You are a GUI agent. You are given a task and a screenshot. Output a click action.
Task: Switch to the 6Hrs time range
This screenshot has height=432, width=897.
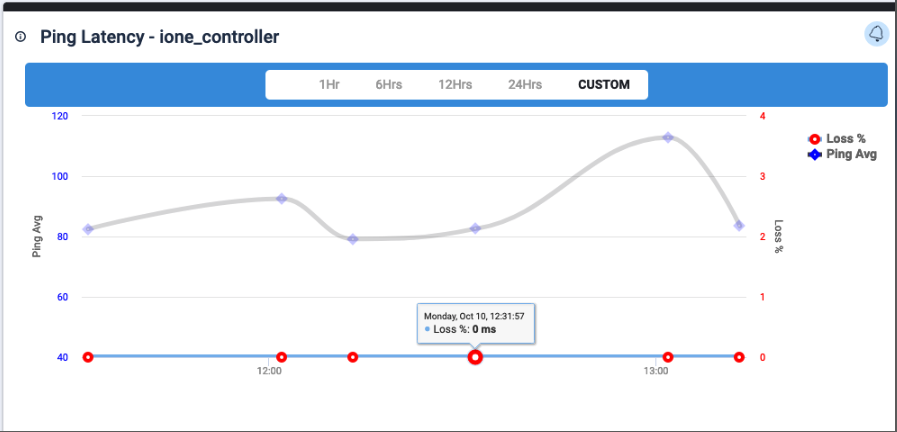388,85
